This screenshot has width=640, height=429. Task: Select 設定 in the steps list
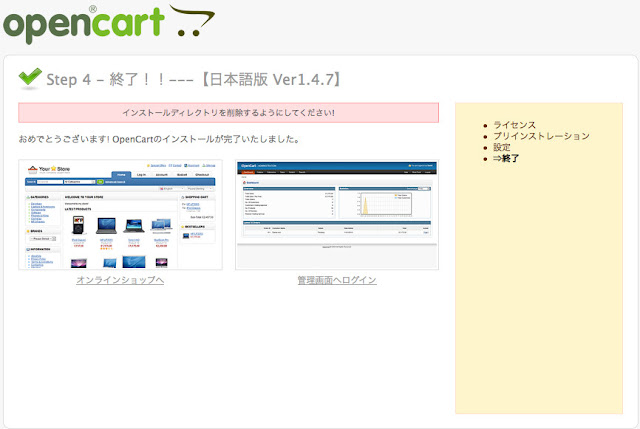point(502,147)
